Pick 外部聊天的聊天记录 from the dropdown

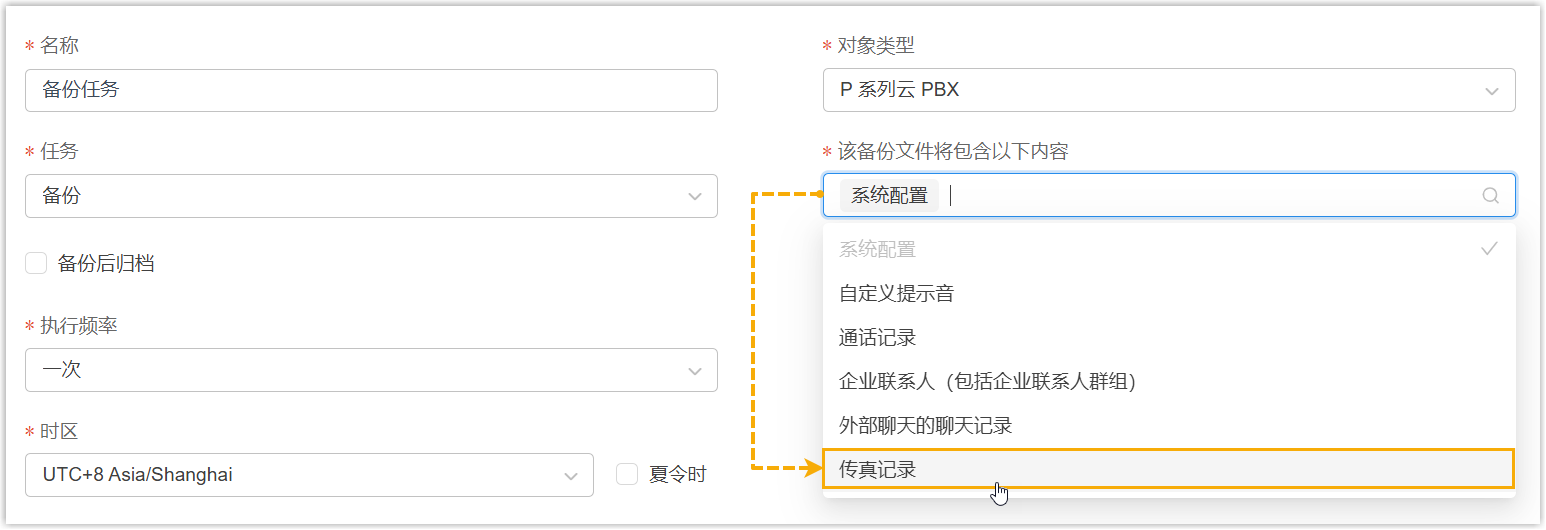925,426
